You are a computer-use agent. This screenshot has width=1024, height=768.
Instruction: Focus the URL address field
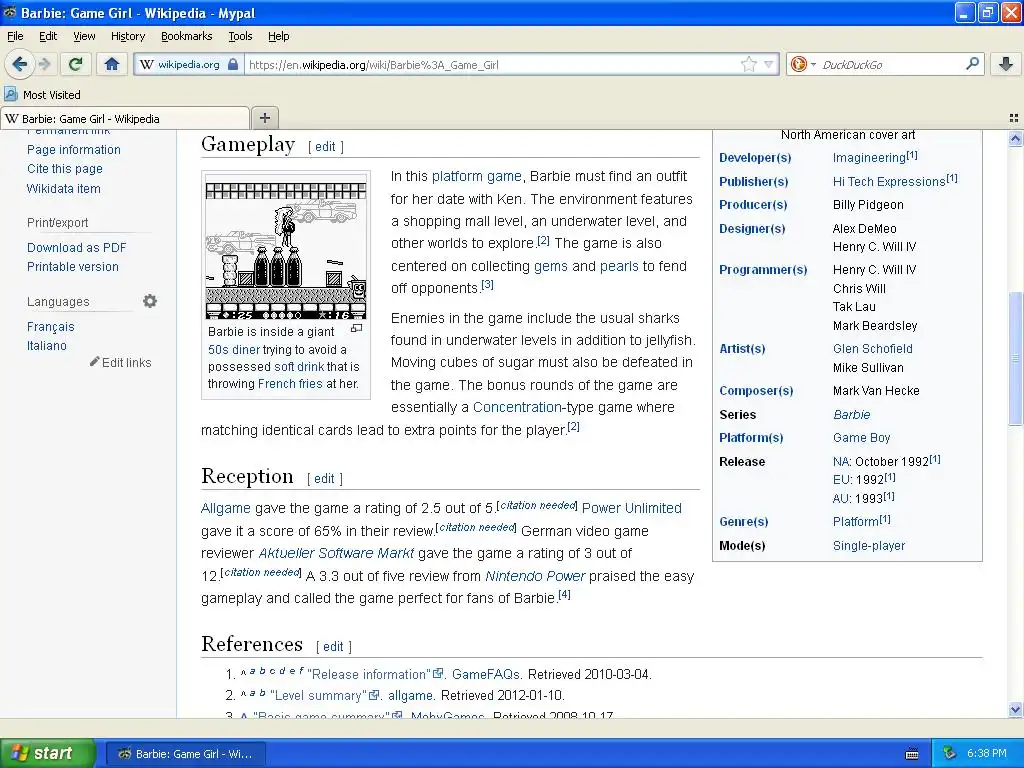tap(492, 65)
